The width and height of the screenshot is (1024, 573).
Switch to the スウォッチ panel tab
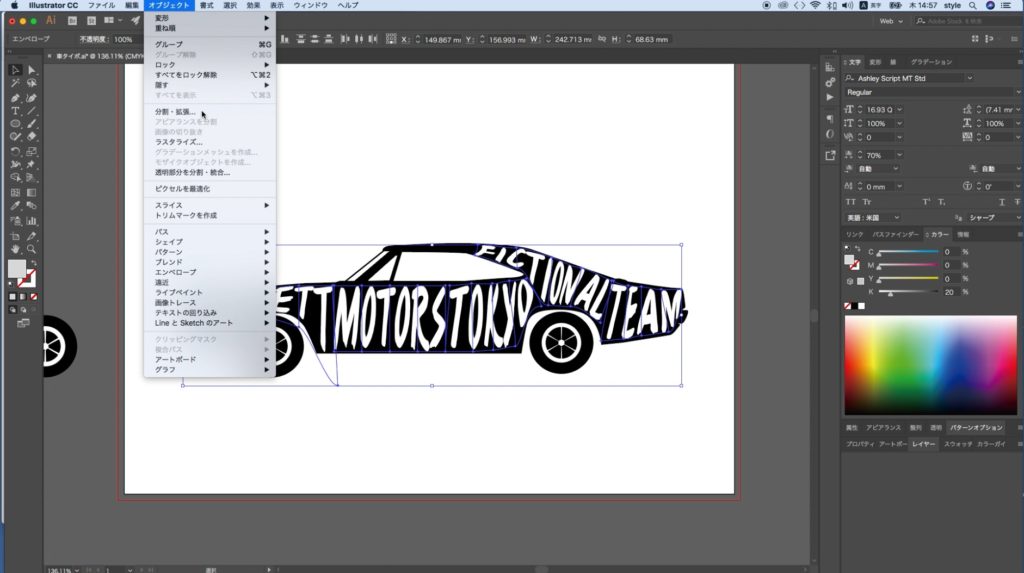click(958, 444)
